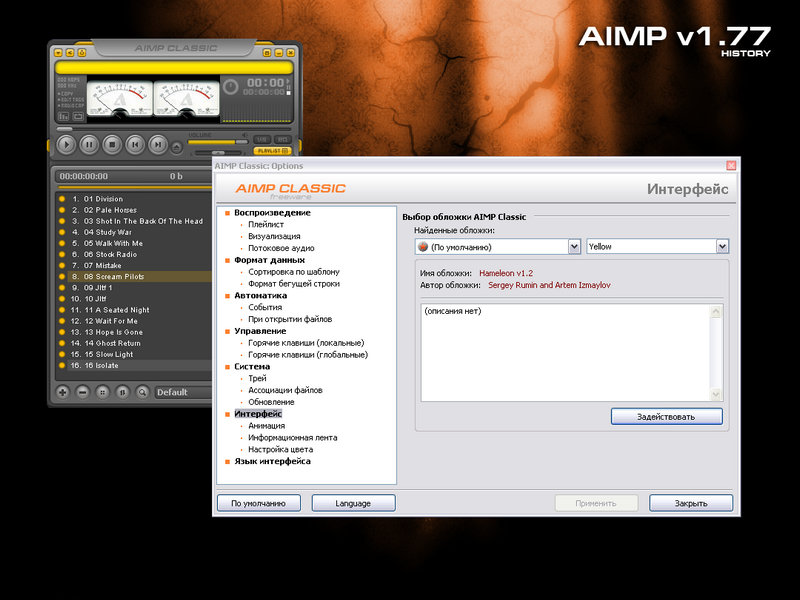Click the Language button
This screenshot has width=800, height=600.
point(353,503)
